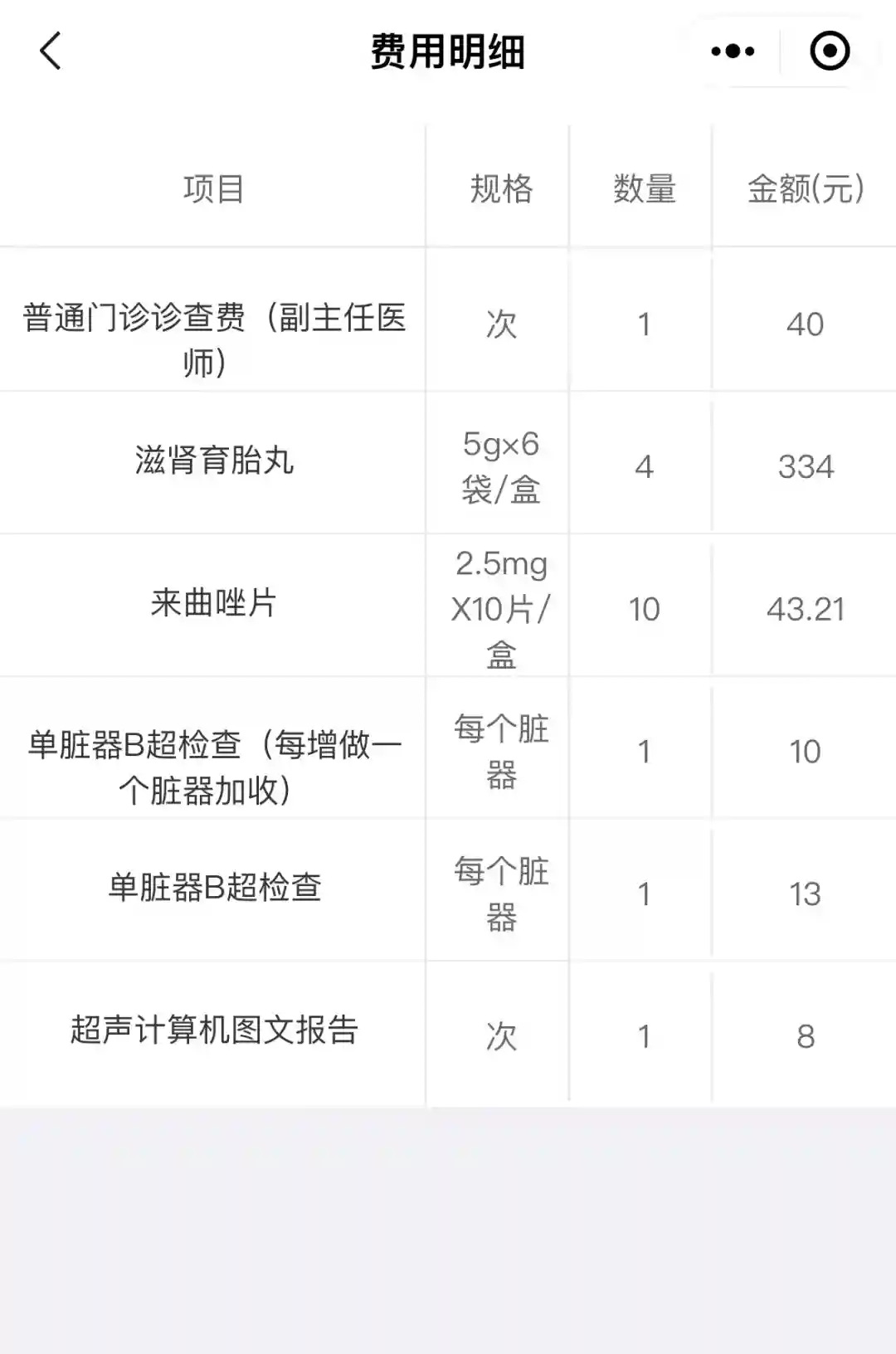Select the 滋肾育胎丸 item
Screen dimensions: 896x1354
[214, 461]
